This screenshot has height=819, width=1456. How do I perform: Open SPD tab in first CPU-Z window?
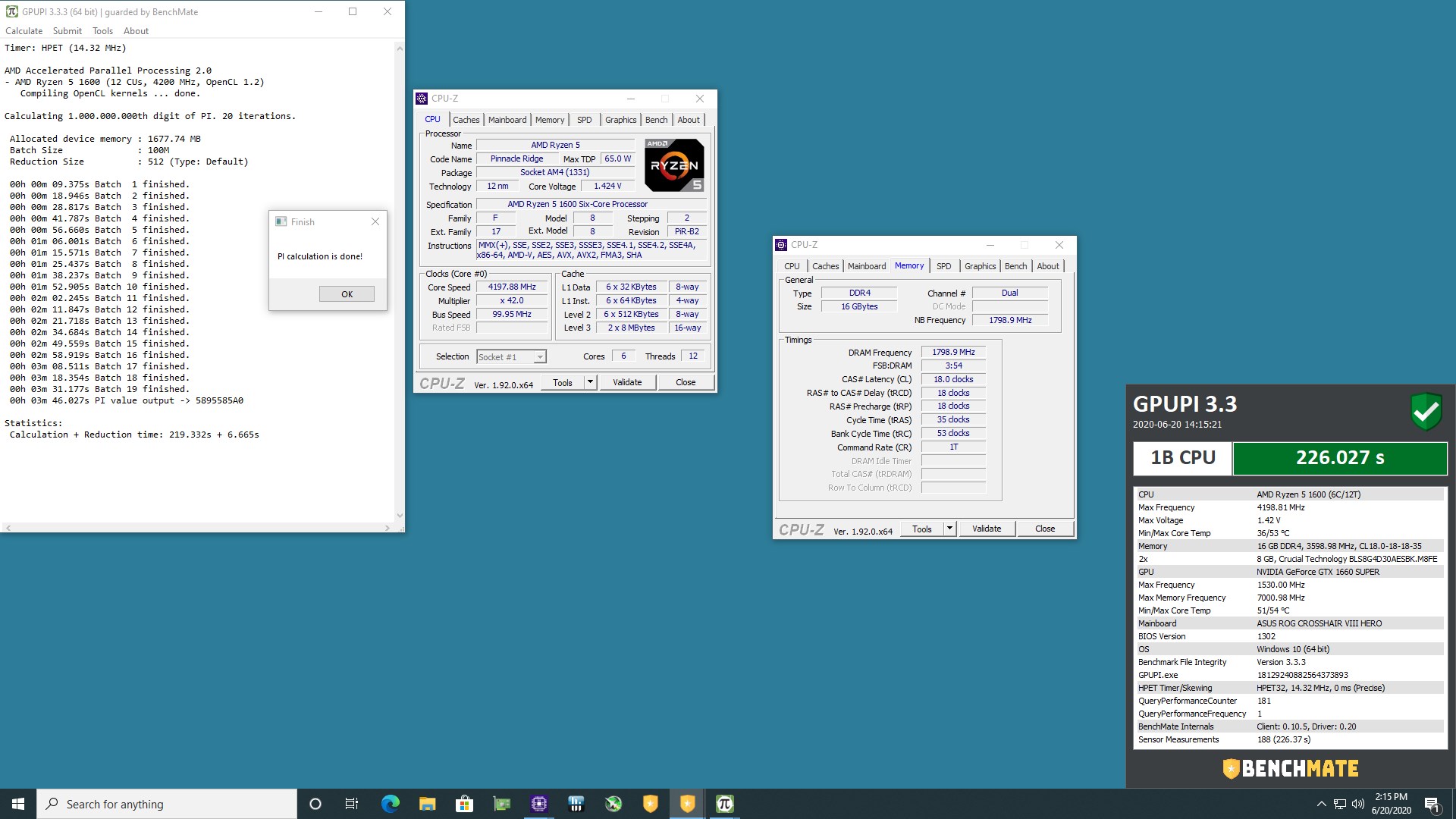[x=584, y=120]
